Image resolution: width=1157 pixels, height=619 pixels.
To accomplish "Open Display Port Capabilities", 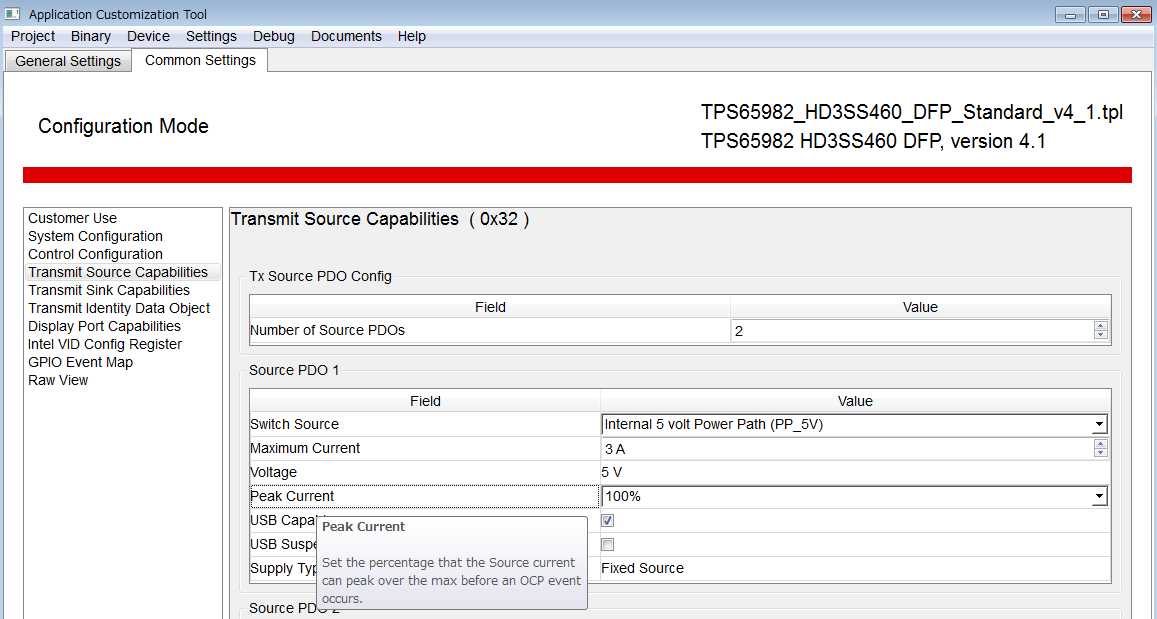I will (x=104, y=326).
